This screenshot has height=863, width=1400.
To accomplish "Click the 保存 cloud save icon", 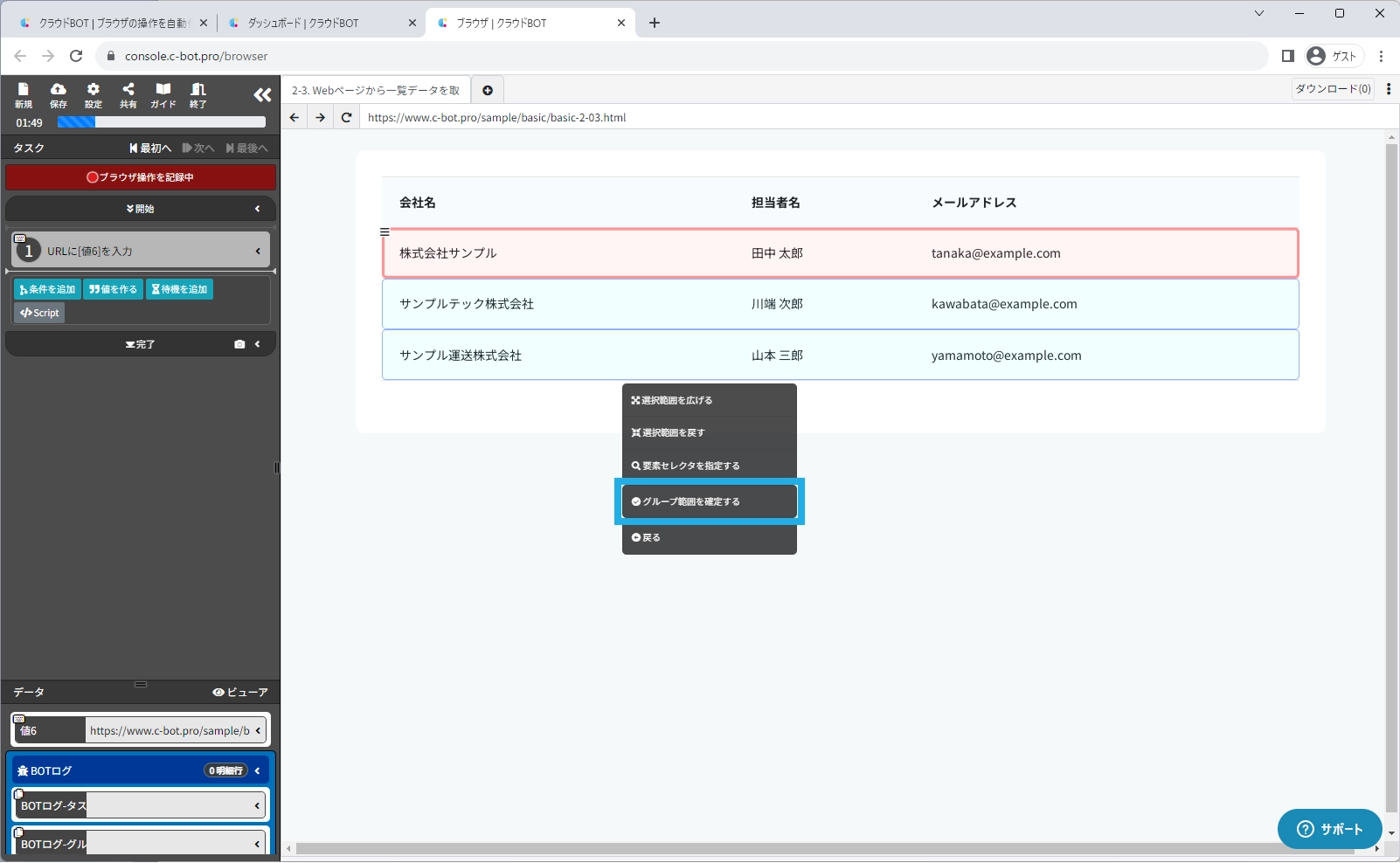I will pyautogui.click(x=58, y=94).
